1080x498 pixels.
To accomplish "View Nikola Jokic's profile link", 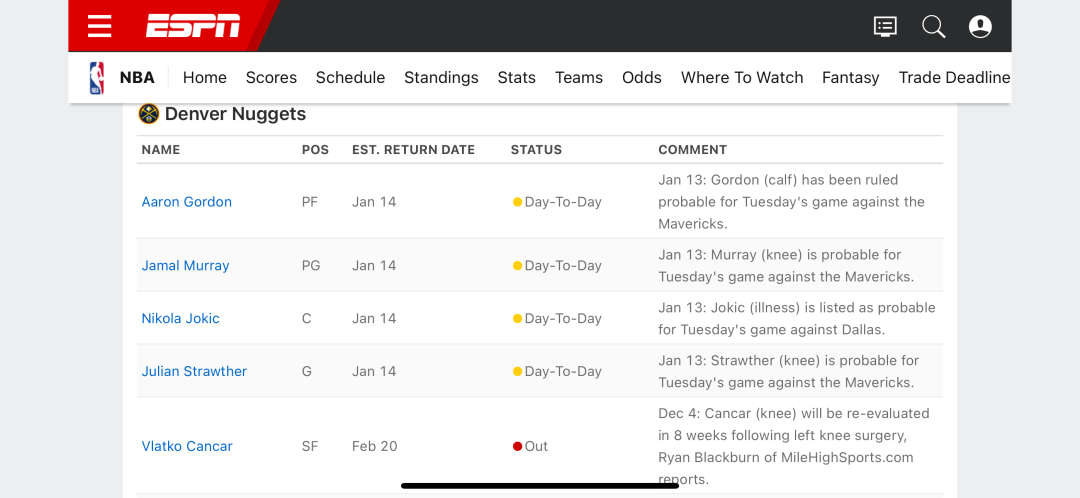I will [x=180, y=318].
